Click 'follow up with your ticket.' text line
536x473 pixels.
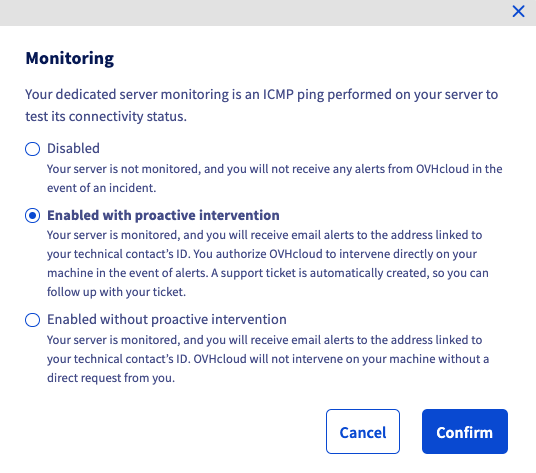click(116, 292)
